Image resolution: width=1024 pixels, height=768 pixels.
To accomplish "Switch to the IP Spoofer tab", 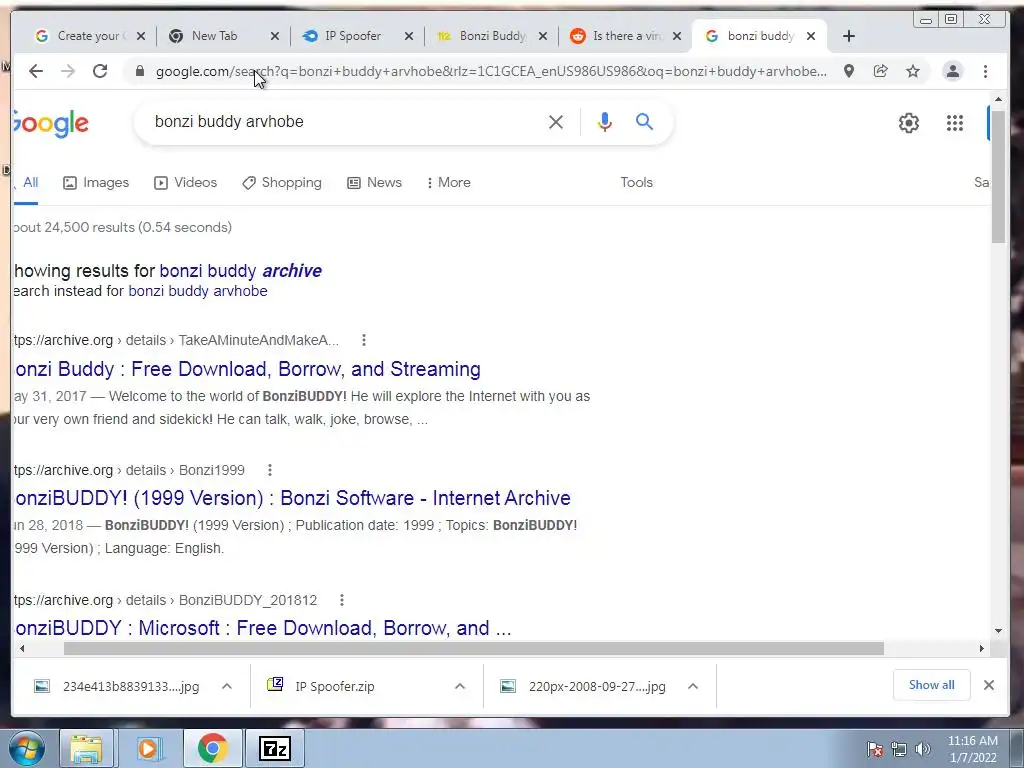I will click(353, 36).
